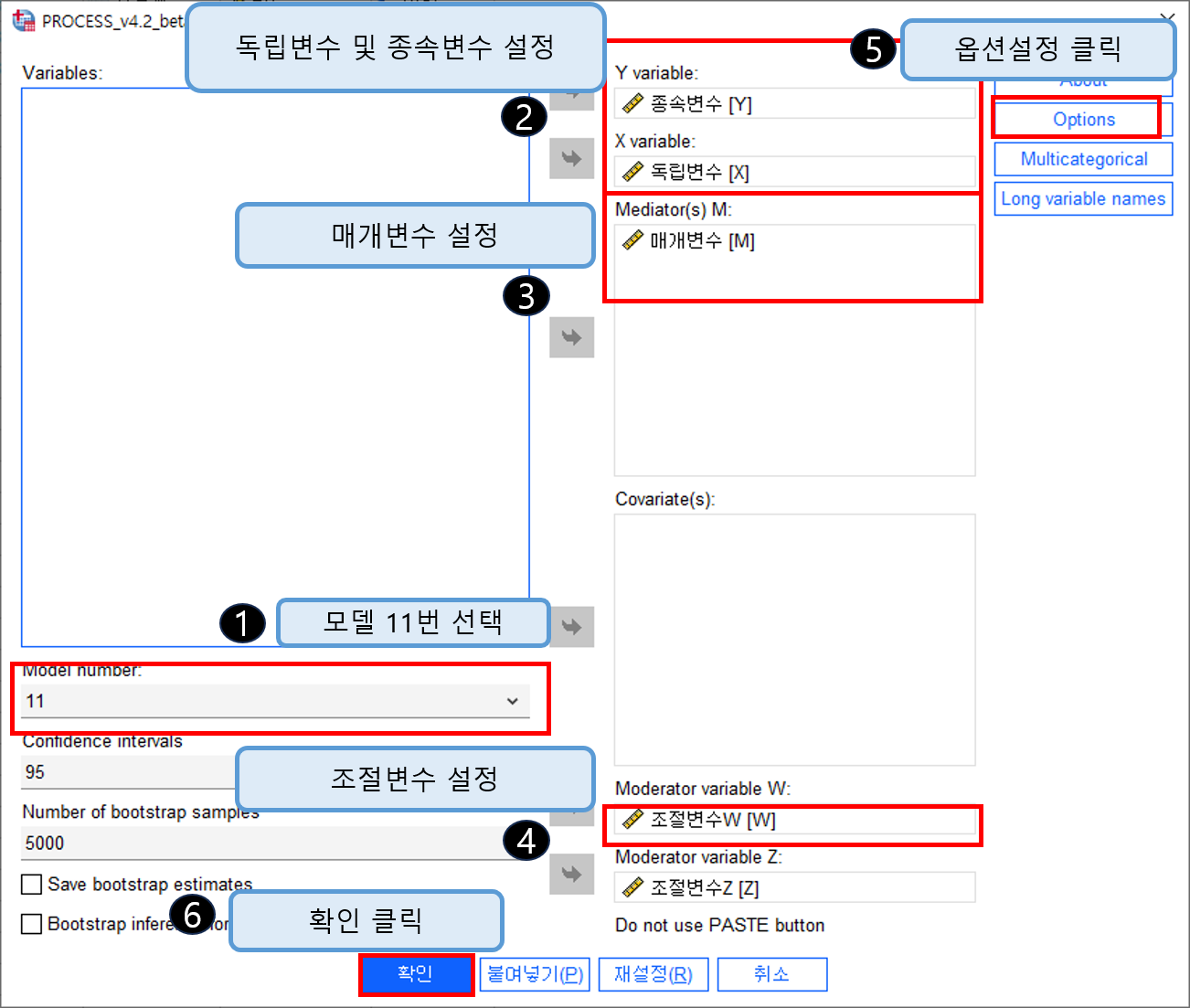Click the arrow button beside X variable
This screenshot has height=1008, width=1190.
(571, 159)
